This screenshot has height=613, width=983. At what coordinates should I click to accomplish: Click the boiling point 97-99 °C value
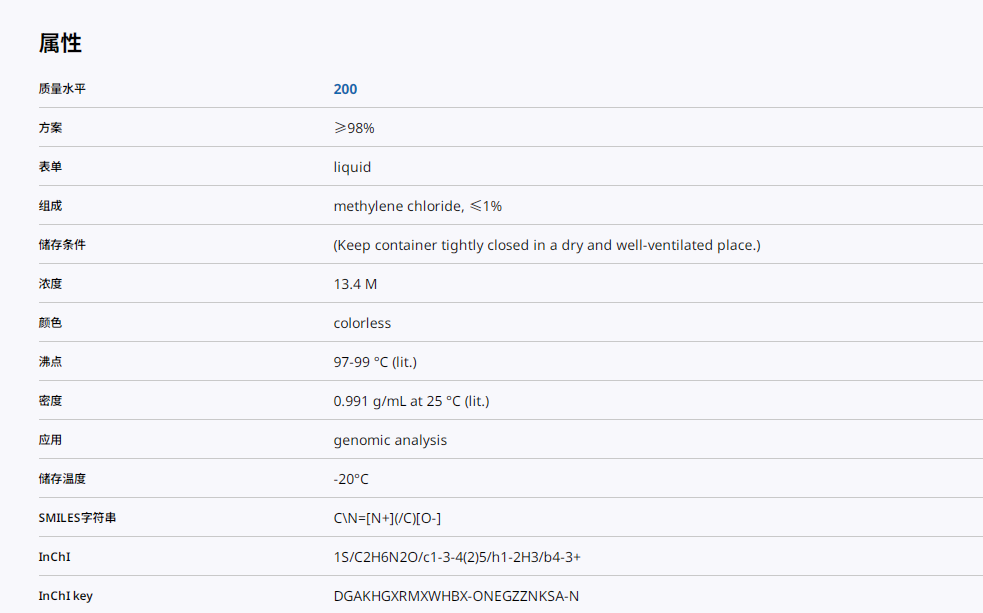375,362
